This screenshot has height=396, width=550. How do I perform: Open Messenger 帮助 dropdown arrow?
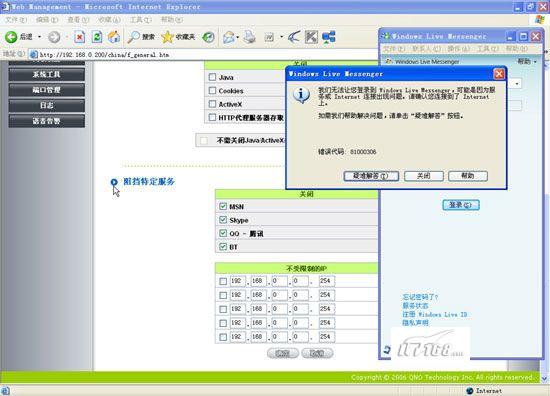click(535, 62)
